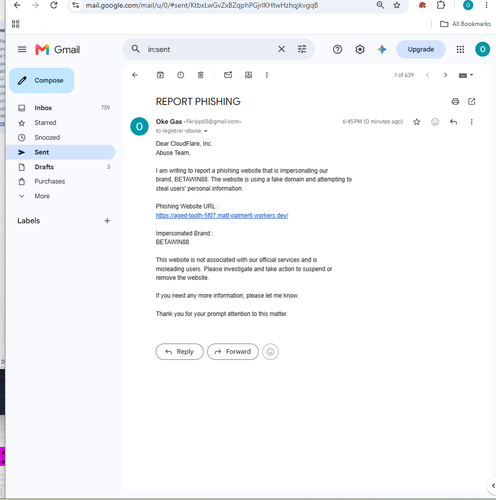Print the REPORT PHISHING email
The height and width of the screenshot is (500, 496).
[x=455, y=101]
